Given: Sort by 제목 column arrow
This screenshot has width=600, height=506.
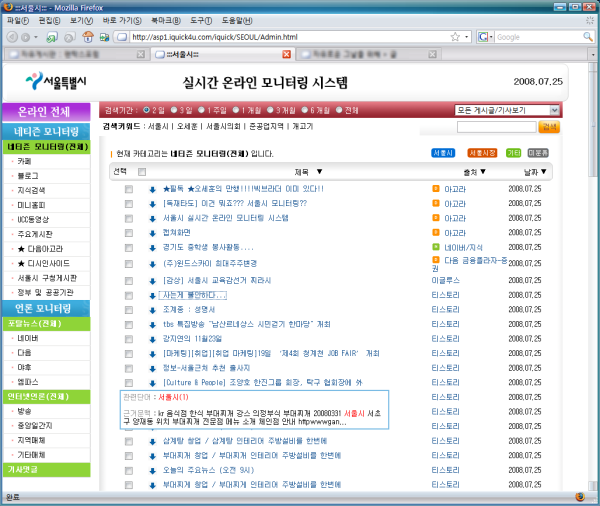Looking at the screenshot, I should pyautogui.click(x=319, y=172).
